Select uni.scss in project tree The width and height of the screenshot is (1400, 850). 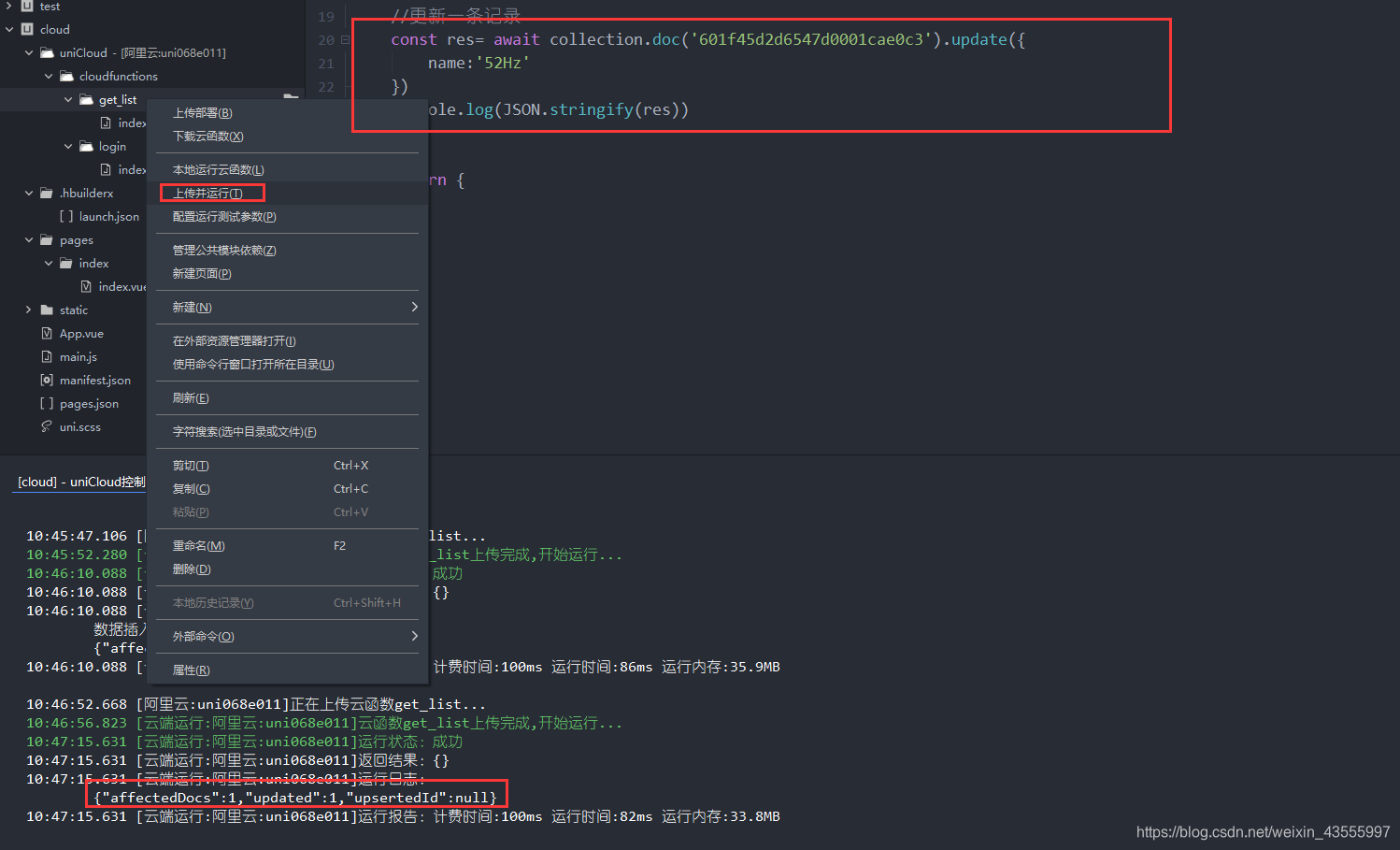(80, 426)
